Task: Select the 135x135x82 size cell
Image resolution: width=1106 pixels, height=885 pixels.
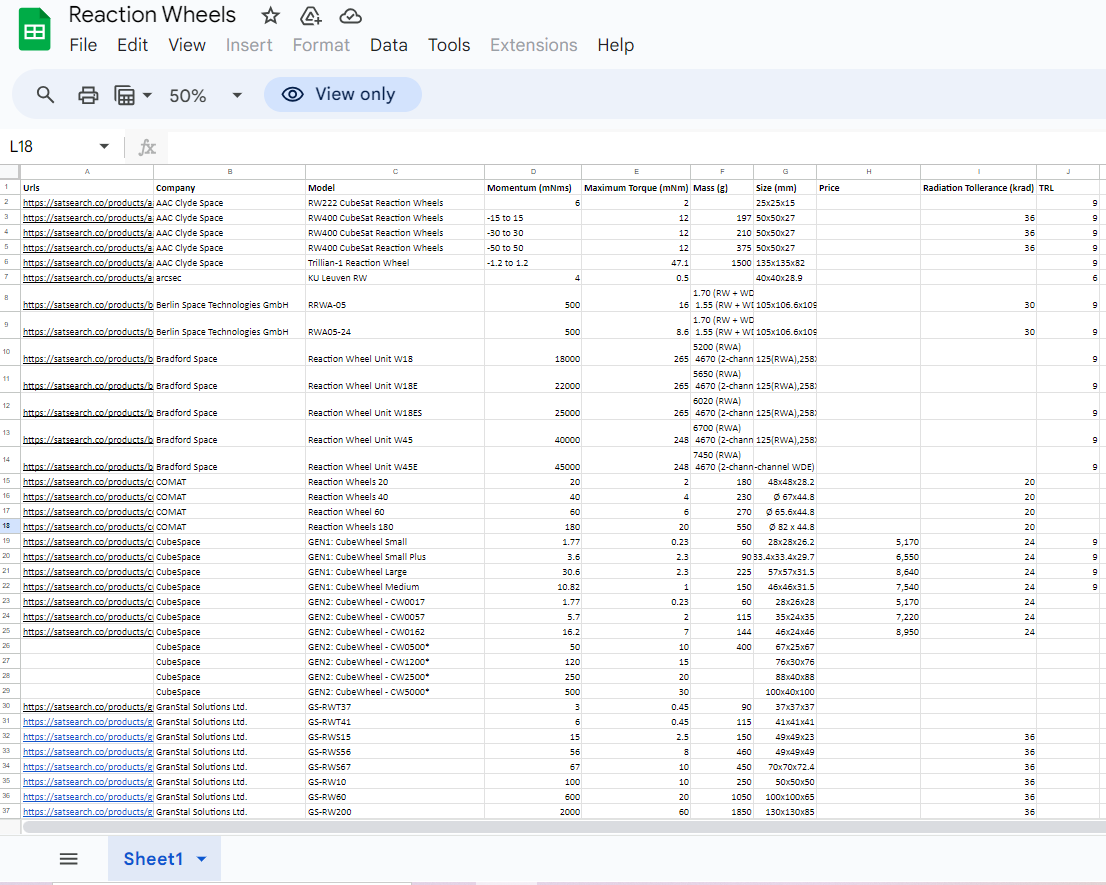Action: click(x=784, y=263)
